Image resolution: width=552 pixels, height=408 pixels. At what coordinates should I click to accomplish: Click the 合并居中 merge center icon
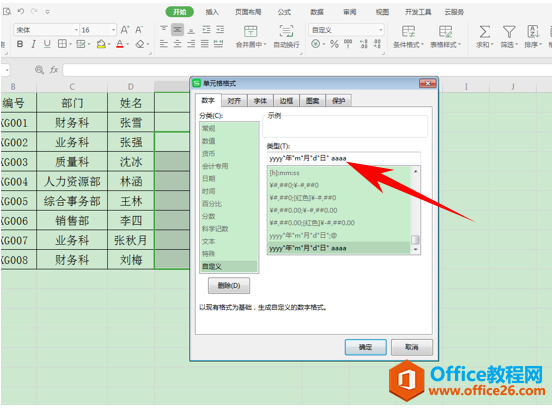[x=251, y=32]
